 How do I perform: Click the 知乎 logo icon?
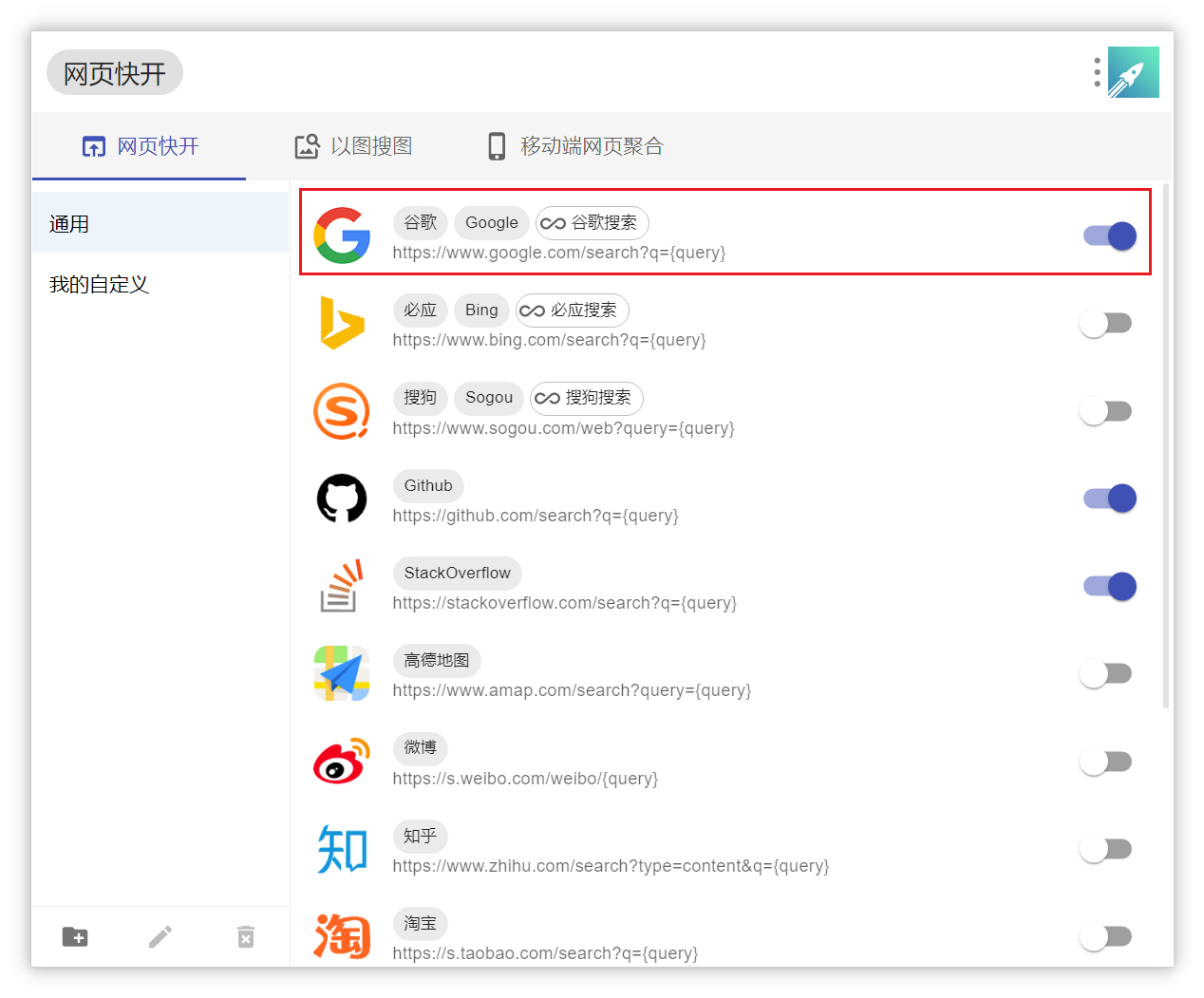pyautogui.click(x=342, y=849)
